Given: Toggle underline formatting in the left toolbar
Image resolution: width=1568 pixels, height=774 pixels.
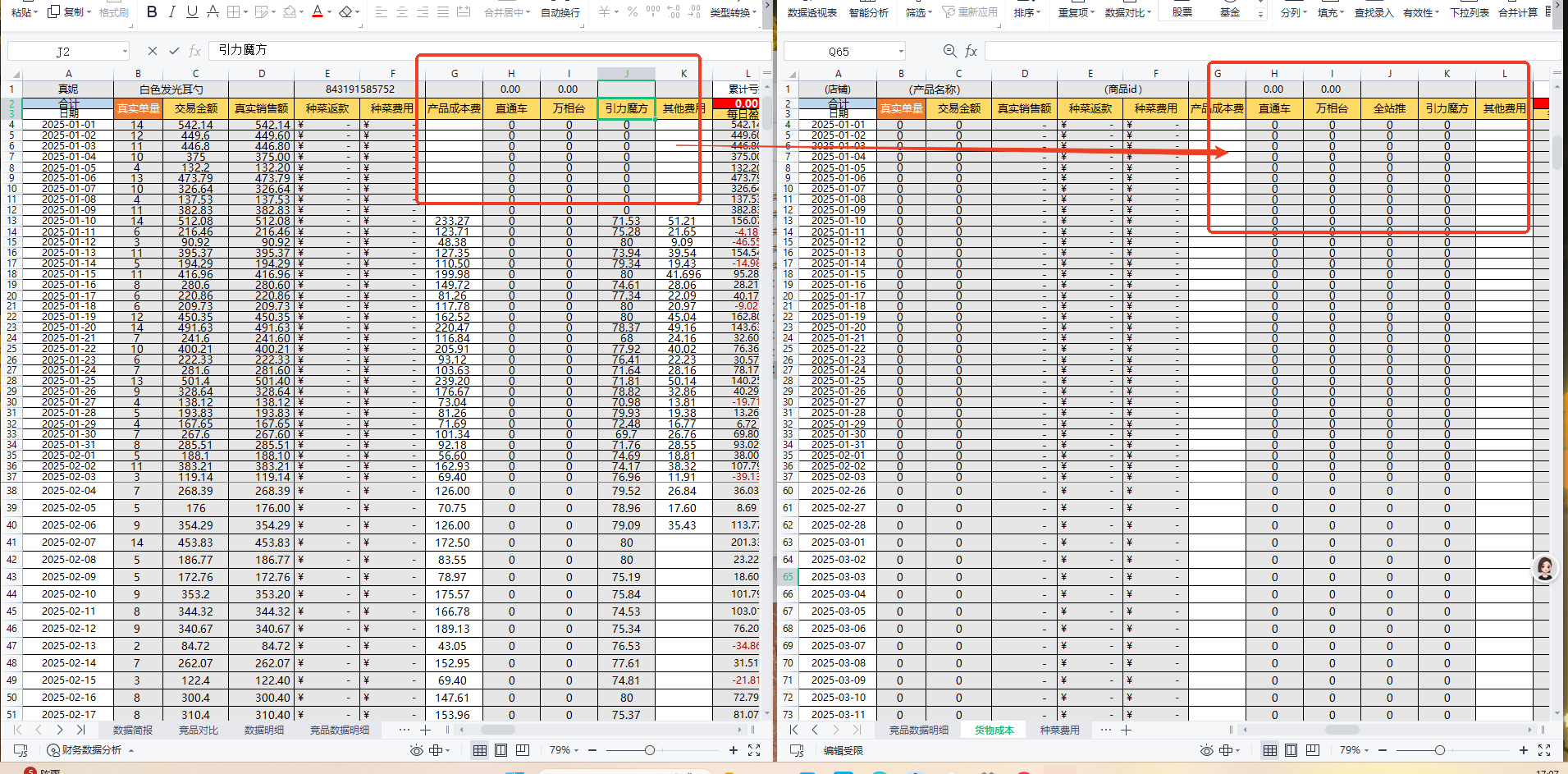Looking at the screenshot, I should 192,12.
